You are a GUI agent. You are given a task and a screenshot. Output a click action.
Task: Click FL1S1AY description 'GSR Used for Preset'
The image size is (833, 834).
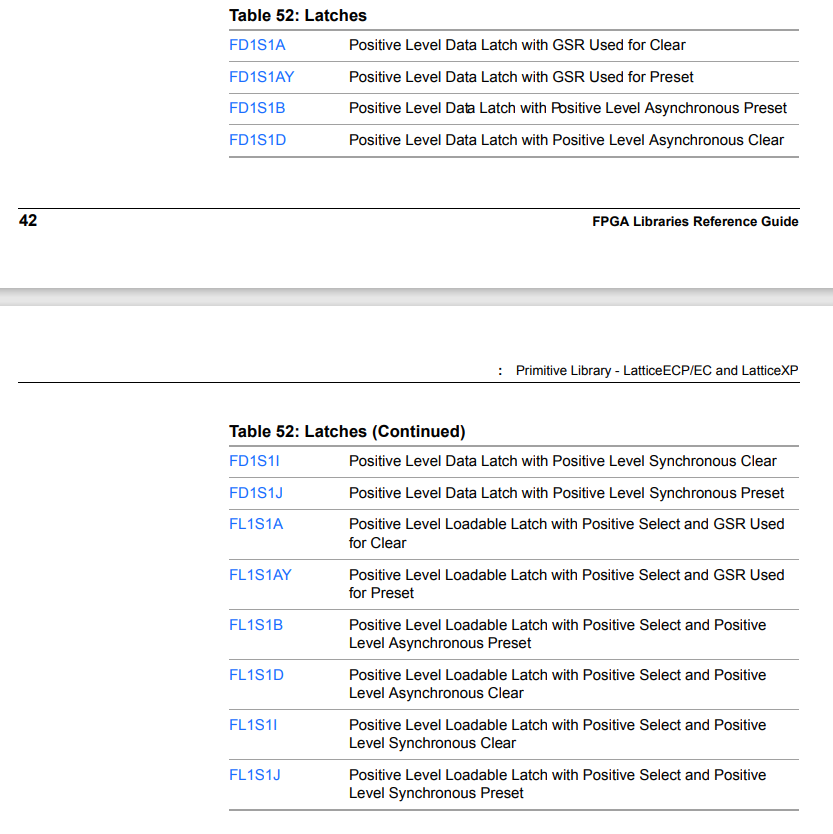(x=567, y=584)
